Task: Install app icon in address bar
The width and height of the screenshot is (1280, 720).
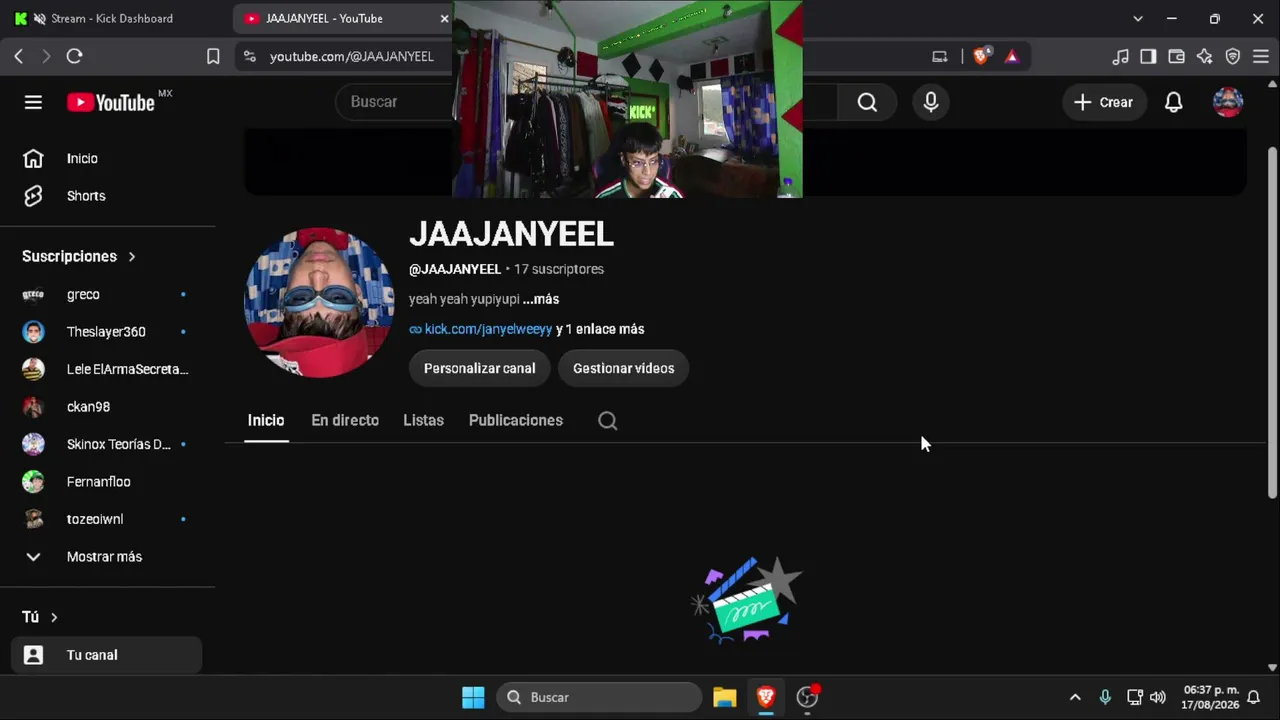Action: pos(939,57)
